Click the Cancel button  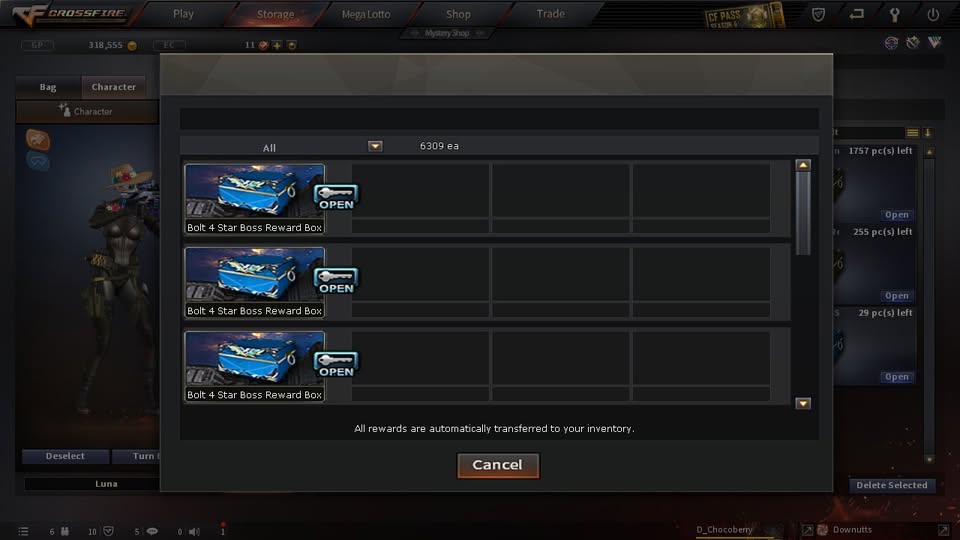(x=498, y=465)
